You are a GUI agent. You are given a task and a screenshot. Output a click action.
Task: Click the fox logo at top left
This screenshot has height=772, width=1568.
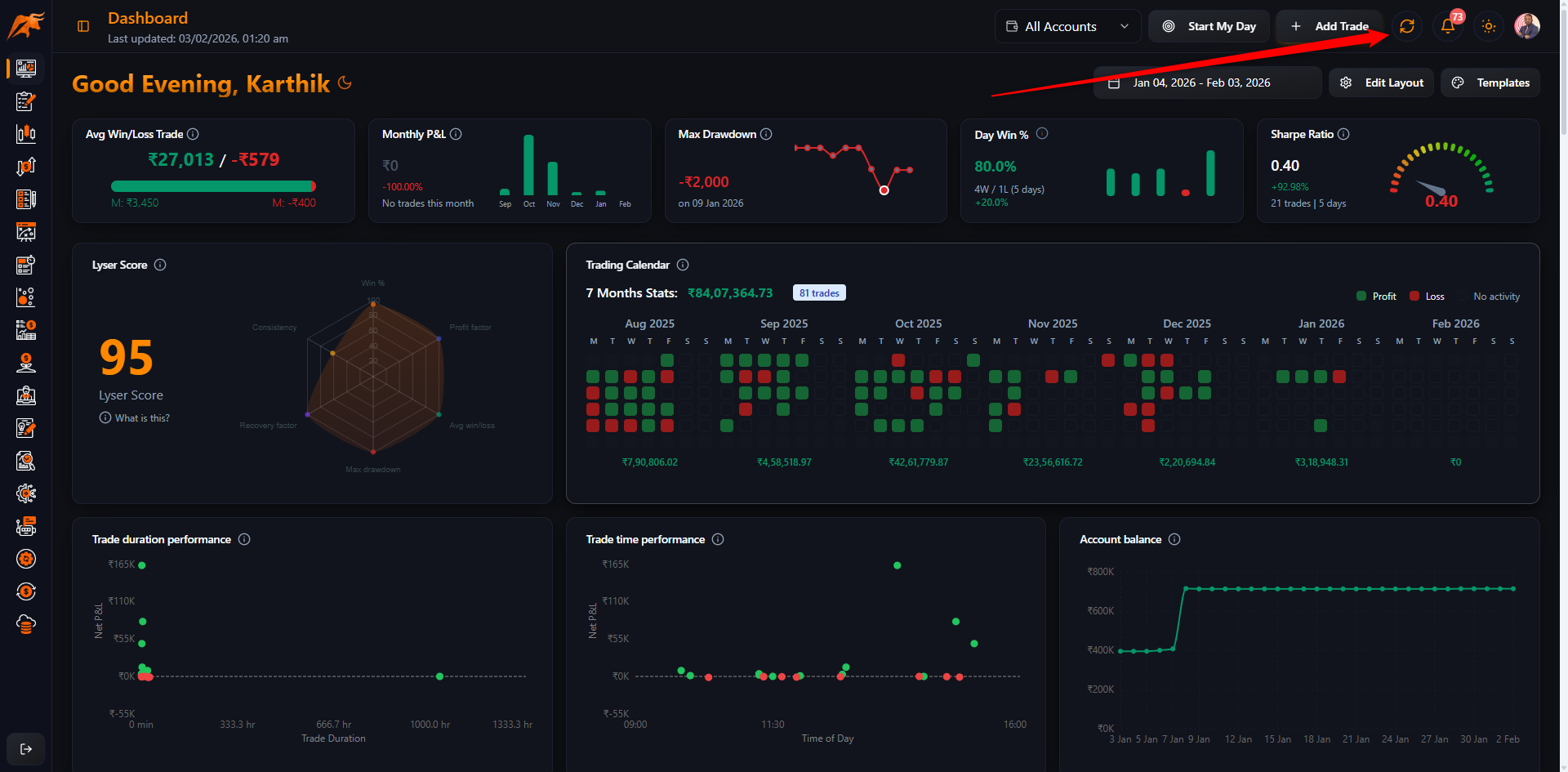pyautogui.click(x=25, y=24)
